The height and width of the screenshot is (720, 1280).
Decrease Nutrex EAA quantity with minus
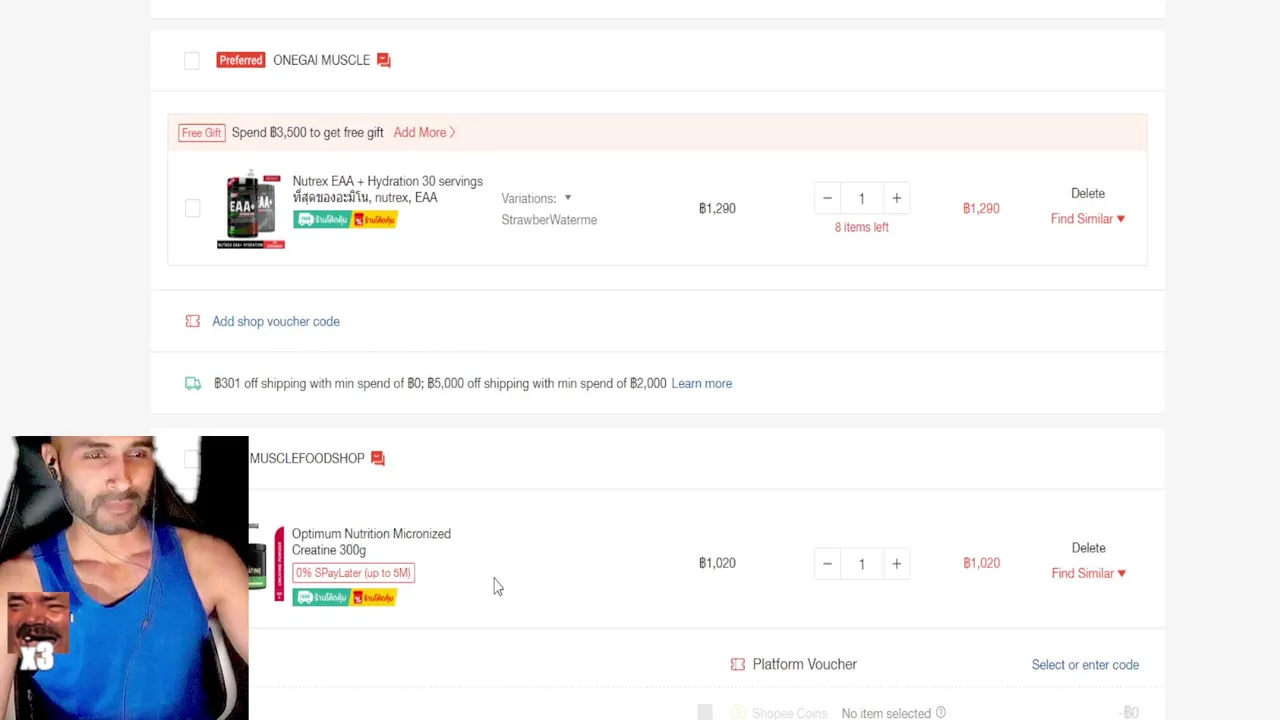827,198
